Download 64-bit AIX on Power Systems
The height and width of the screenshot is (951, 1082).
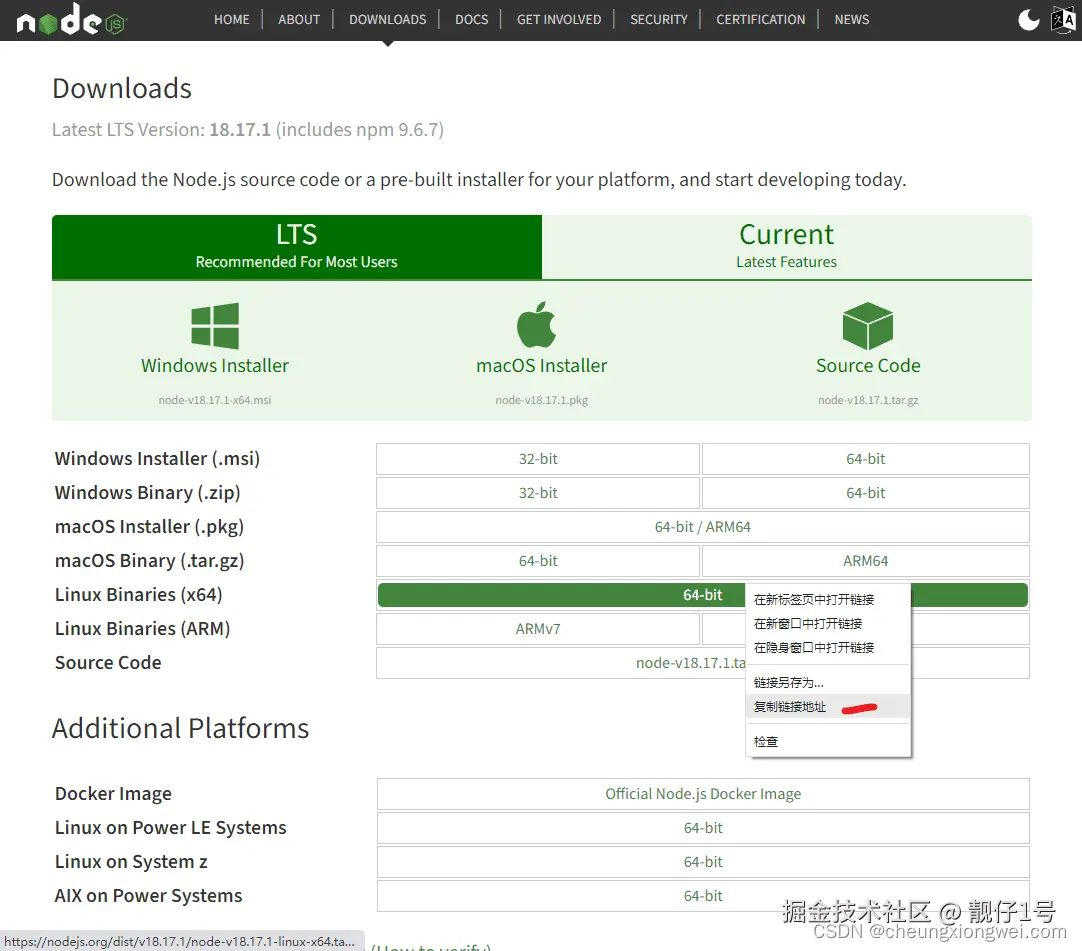(x=702, y=895)
